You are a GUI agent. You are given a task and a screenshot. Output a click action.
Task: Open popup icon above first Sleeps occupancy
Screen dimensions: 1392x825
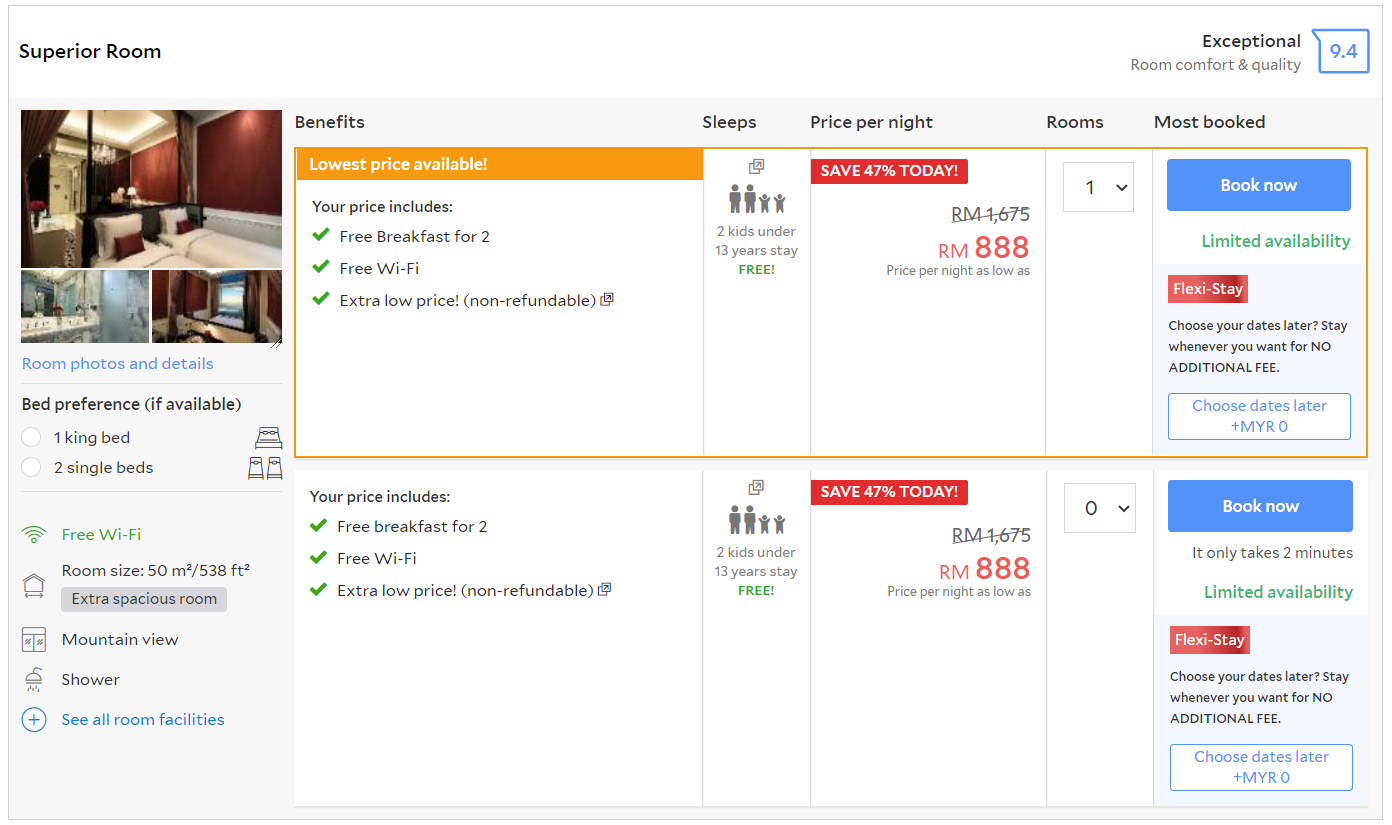point(756,167)
